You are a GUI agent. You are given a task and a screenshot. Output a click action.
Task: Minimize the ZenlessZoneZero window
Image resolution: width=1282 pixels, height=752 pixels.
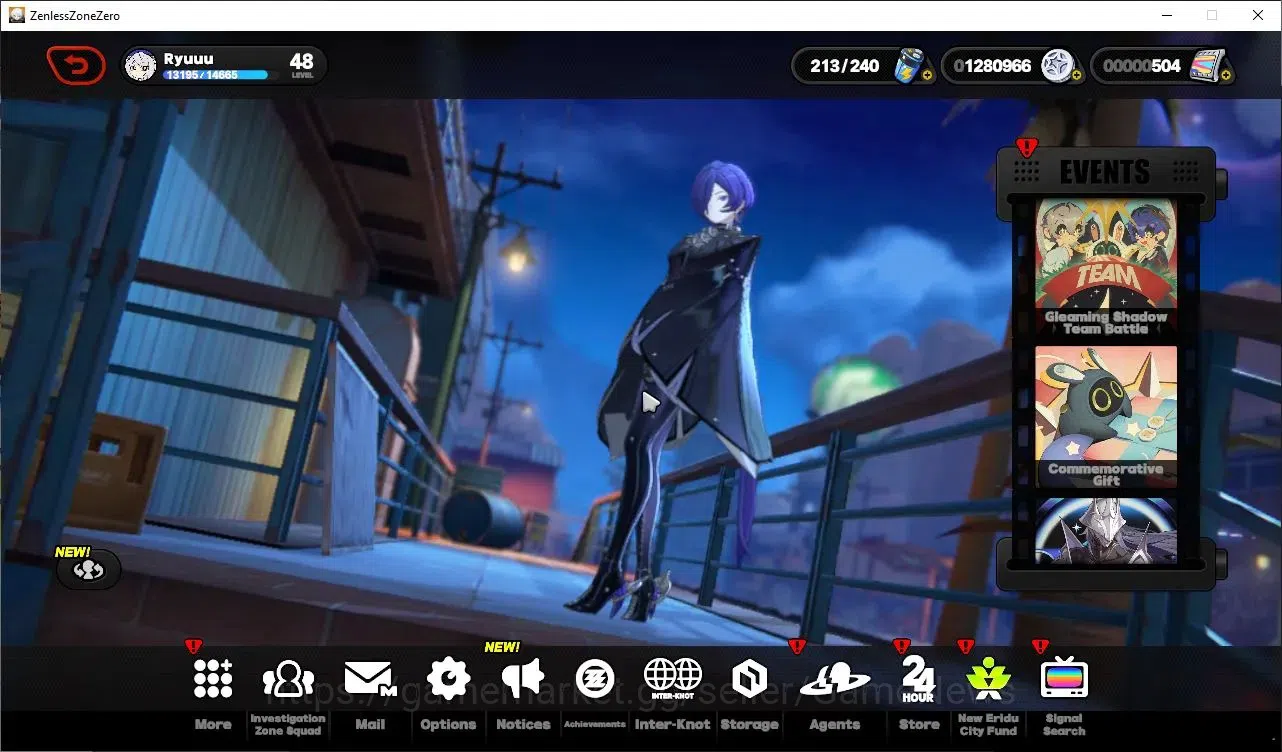pos(1166,15)
